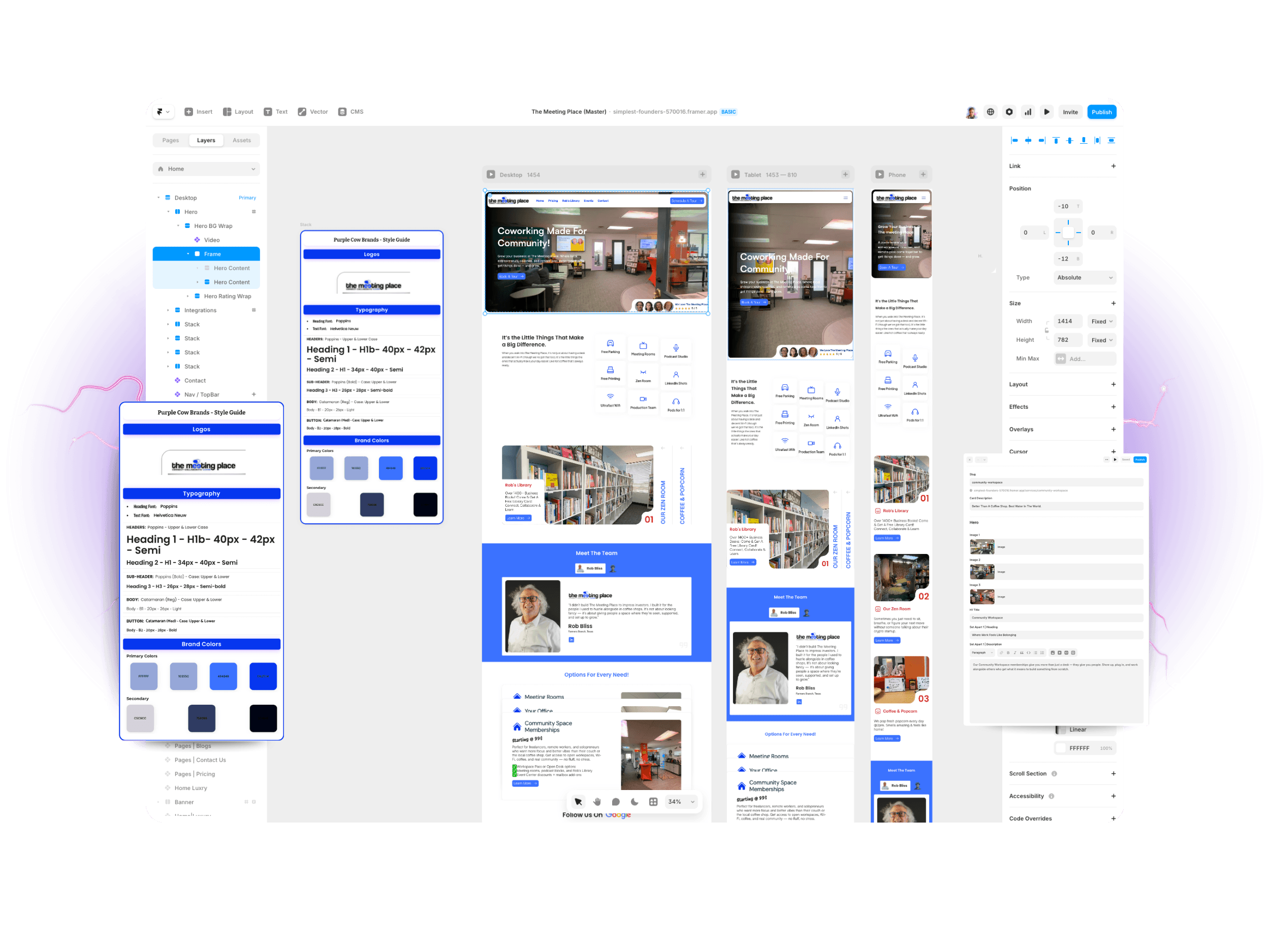Screen dimensions: 1270x952
Task: Toggle the bottom pin in the position constraint box
Action: tap(1068, 243)
